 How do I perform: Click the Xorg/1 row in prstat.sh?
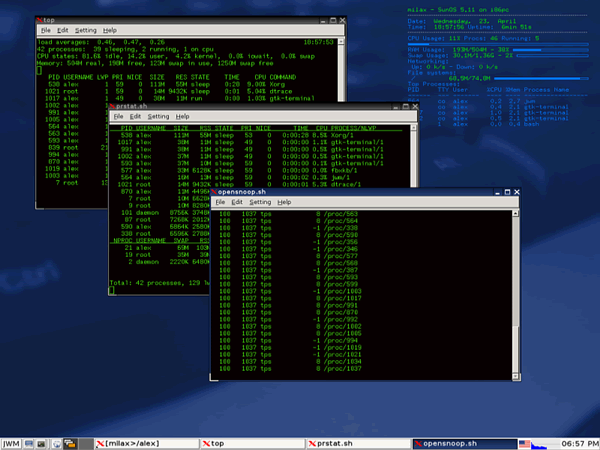click(237, 135)
